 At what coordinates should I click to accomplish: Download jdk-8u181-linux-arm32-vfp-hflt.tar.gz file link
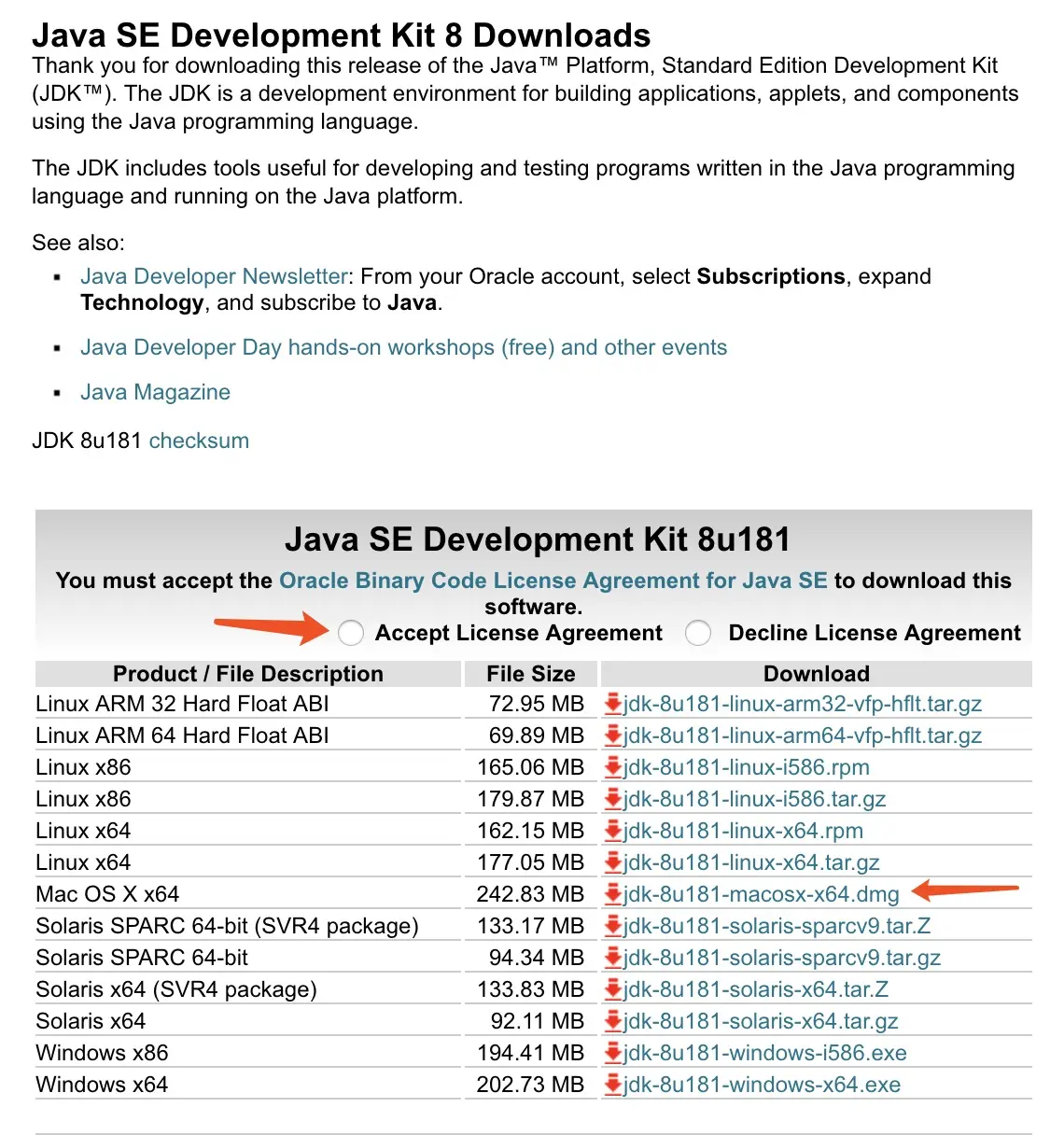803,704
